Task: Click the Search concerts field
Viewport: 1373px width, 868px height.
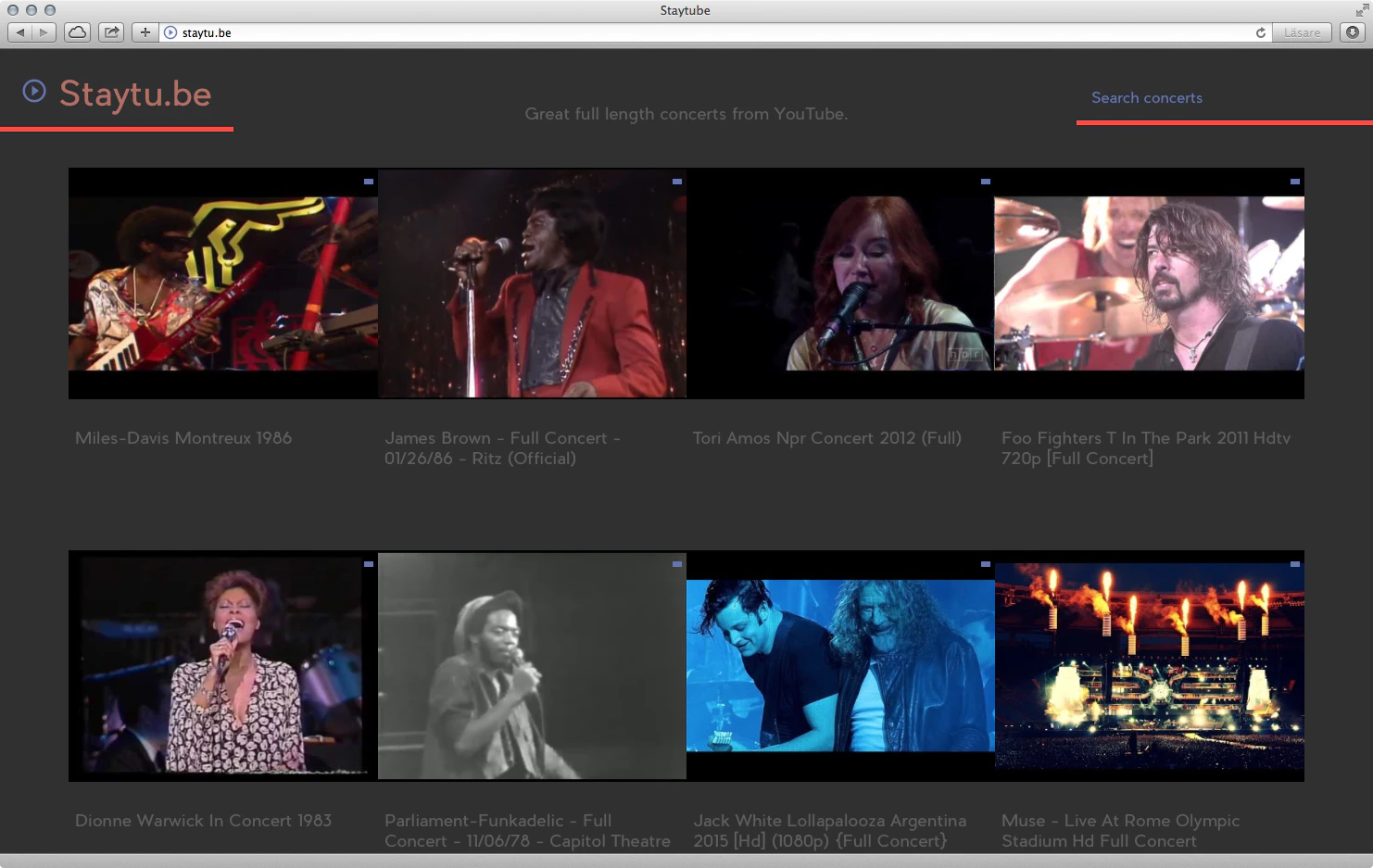Action: 1224,98
